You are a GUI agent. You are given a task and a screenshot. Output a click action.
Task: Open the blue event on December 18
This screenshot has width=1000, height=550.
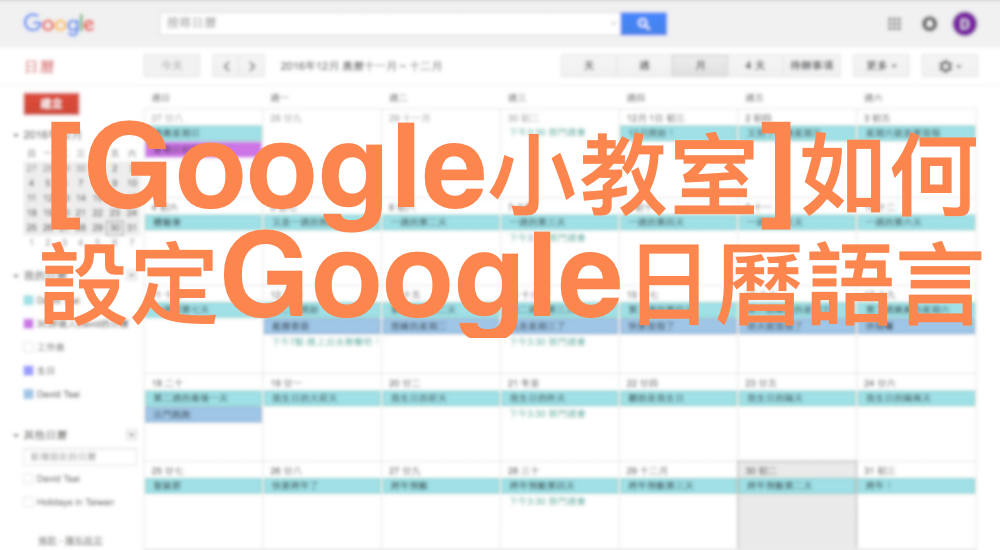[x=203, y=414]
